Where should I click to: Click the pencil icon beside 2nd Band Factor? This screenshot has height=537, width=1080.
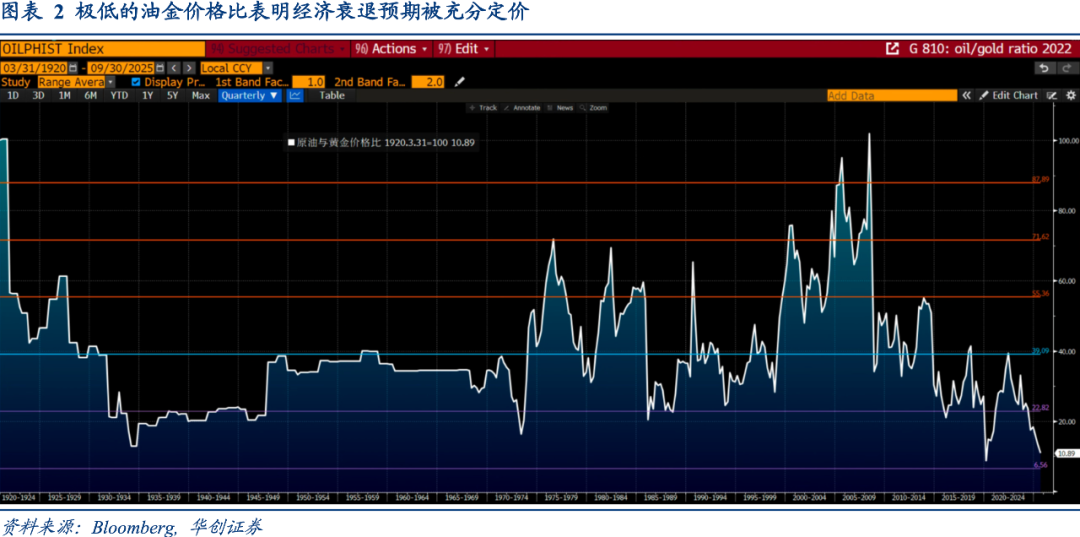point(460,82)
